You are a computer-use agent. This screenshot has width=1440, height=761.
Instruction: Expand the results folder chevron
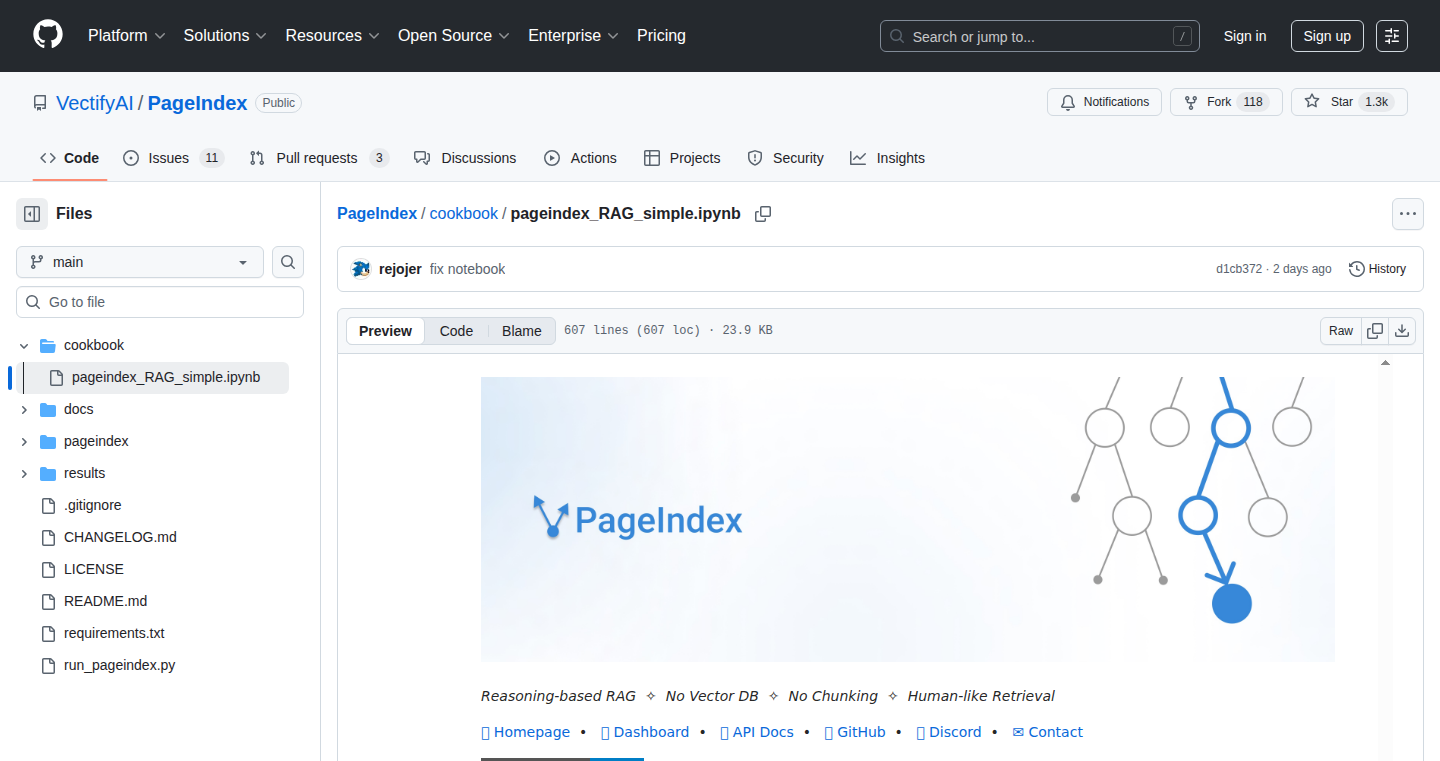click(x=24, y=474)
